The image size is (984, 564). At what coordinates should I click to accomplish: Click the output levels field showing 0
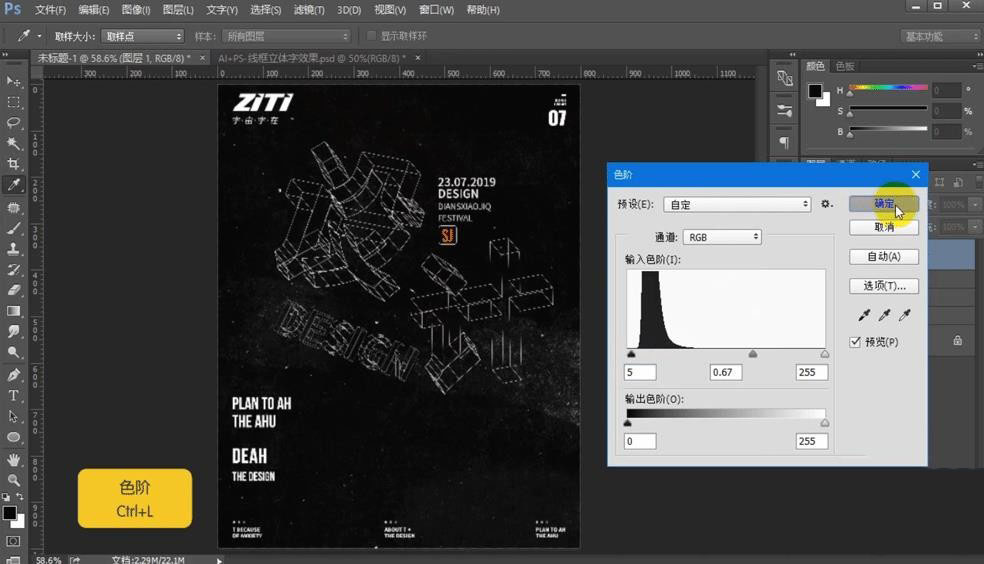coord(640,441)
